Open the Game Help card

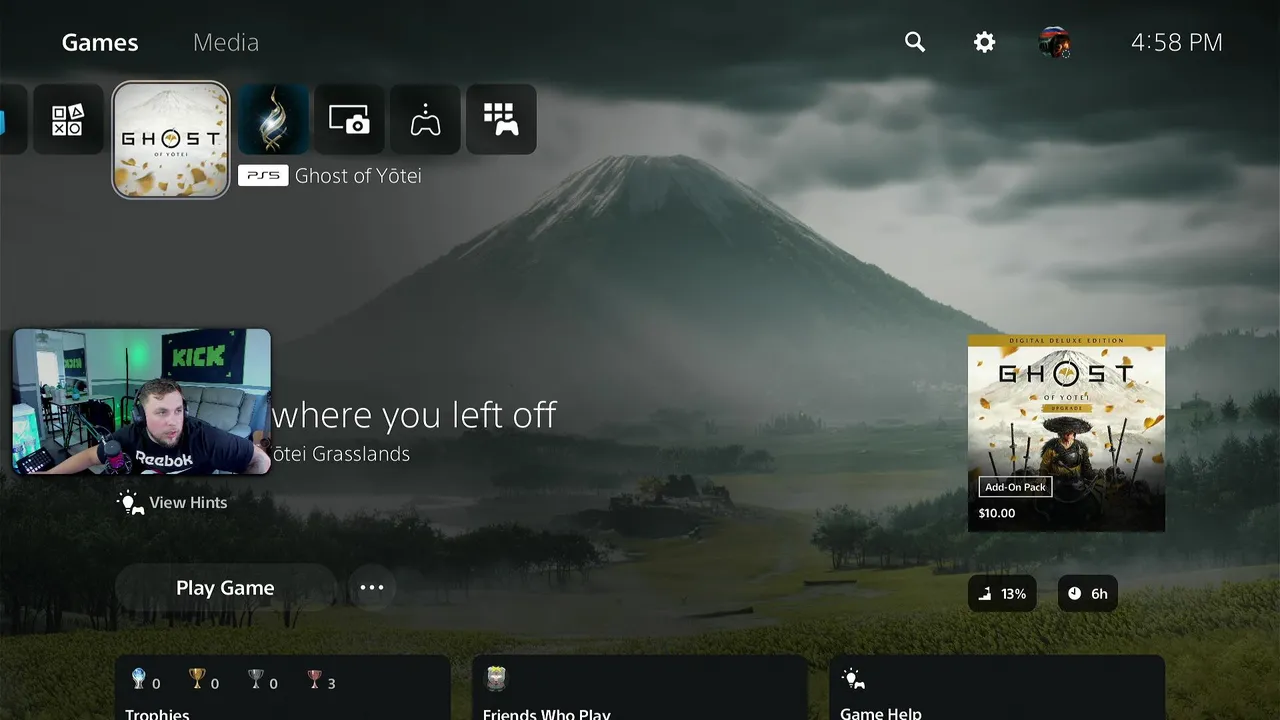click(997, 688)
